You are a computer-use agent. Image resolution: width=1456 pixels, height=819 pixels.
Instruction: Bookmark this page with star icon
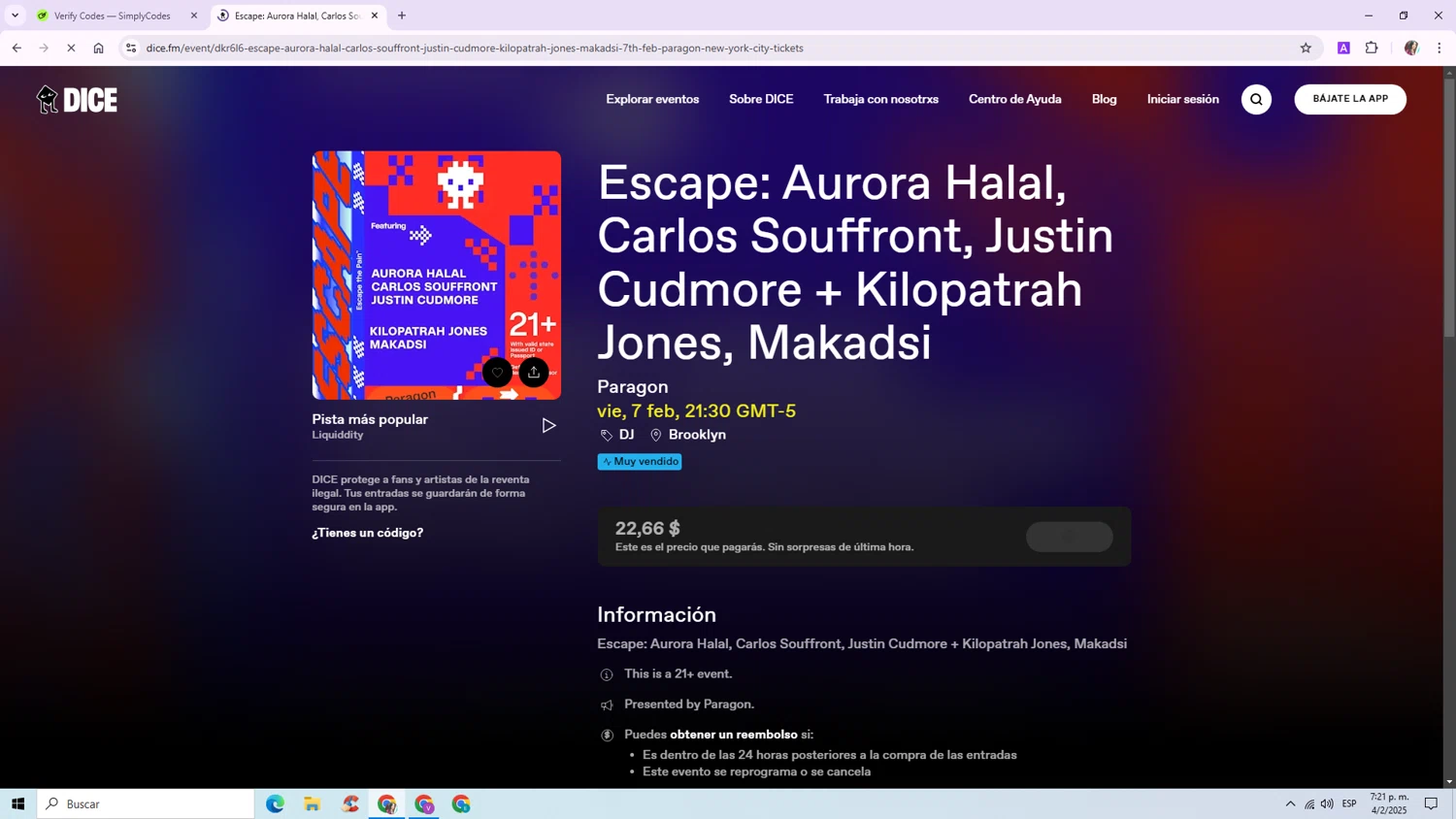tap(1306, 48)
